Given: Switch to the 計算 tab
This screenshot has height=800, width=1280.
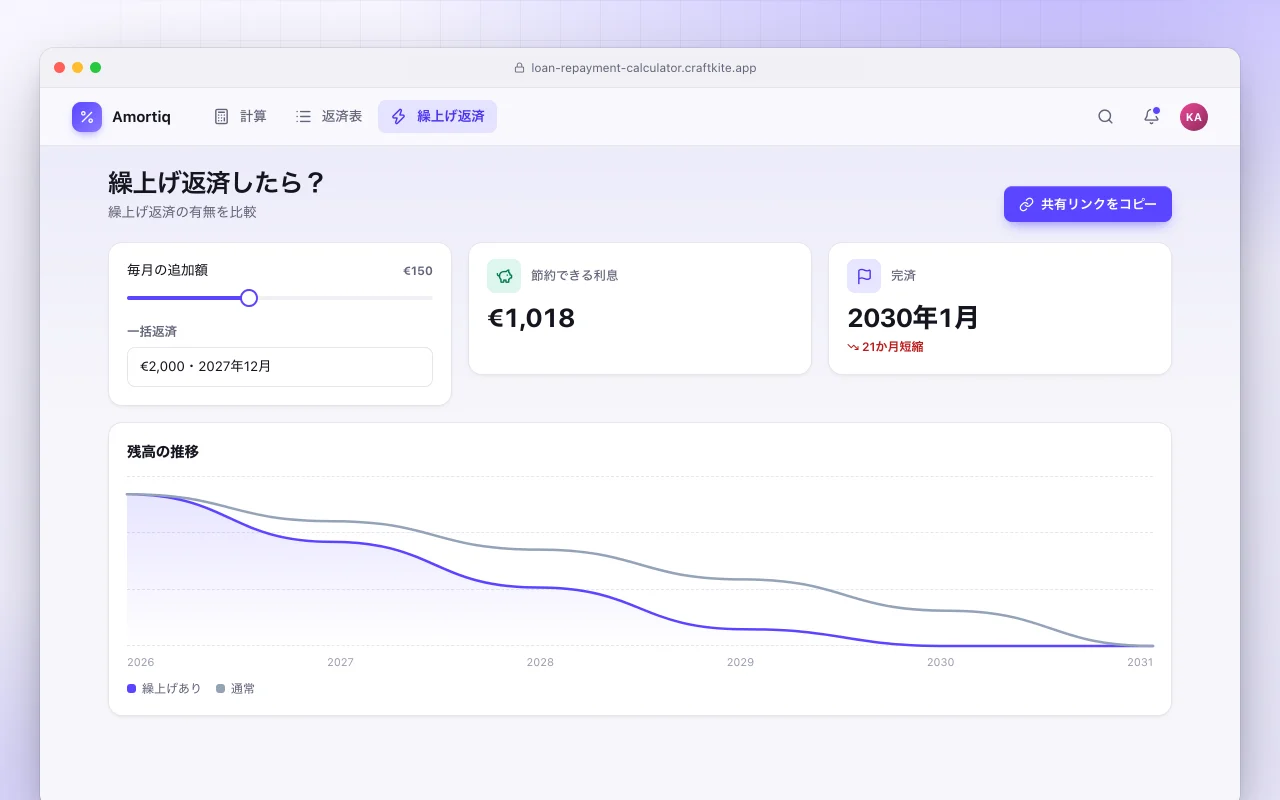Looking at the screenshot, I should tap(240, 117).
